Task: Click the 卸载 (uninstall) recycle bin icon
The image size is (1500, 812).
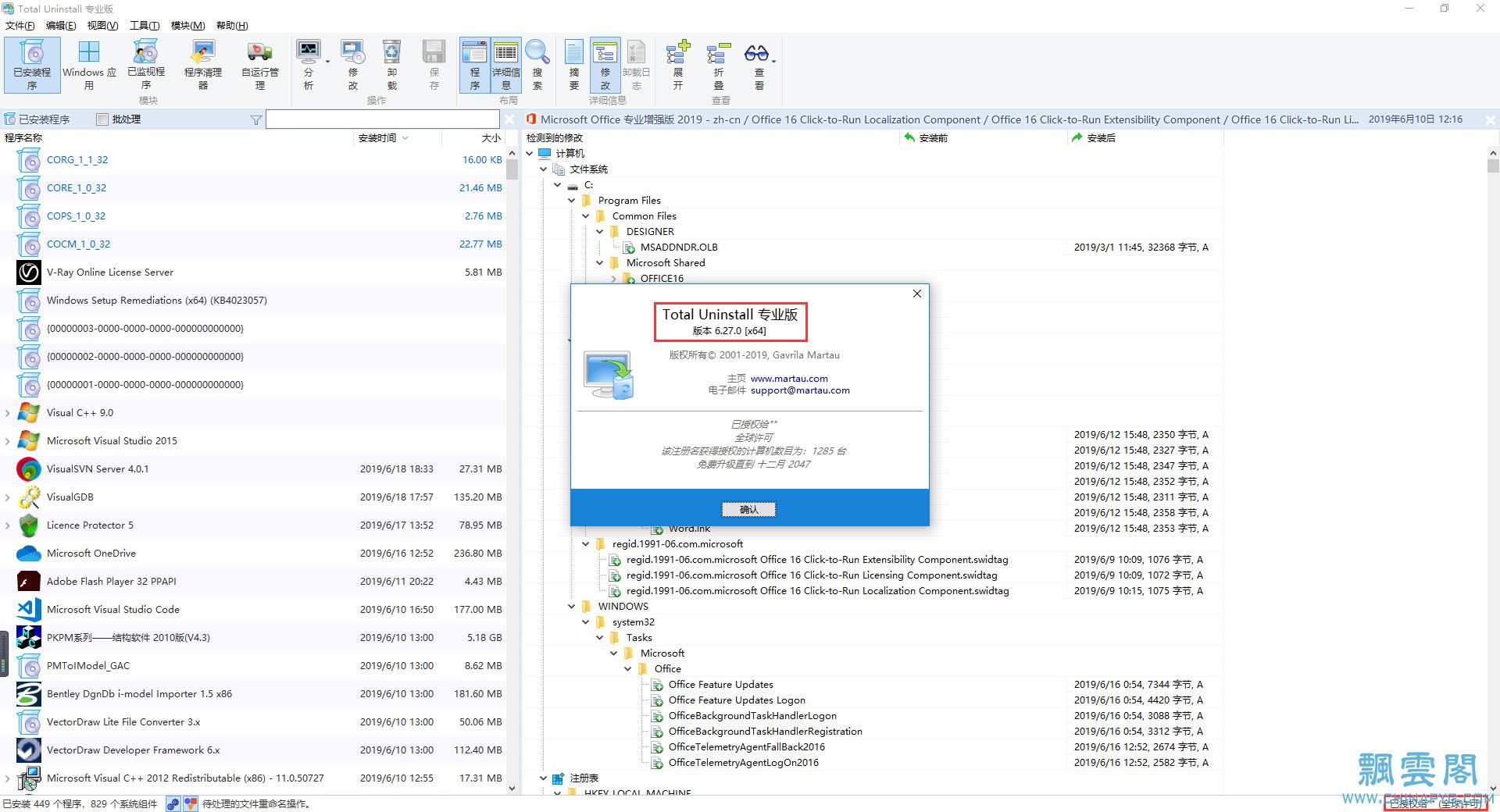Action: 392,66
